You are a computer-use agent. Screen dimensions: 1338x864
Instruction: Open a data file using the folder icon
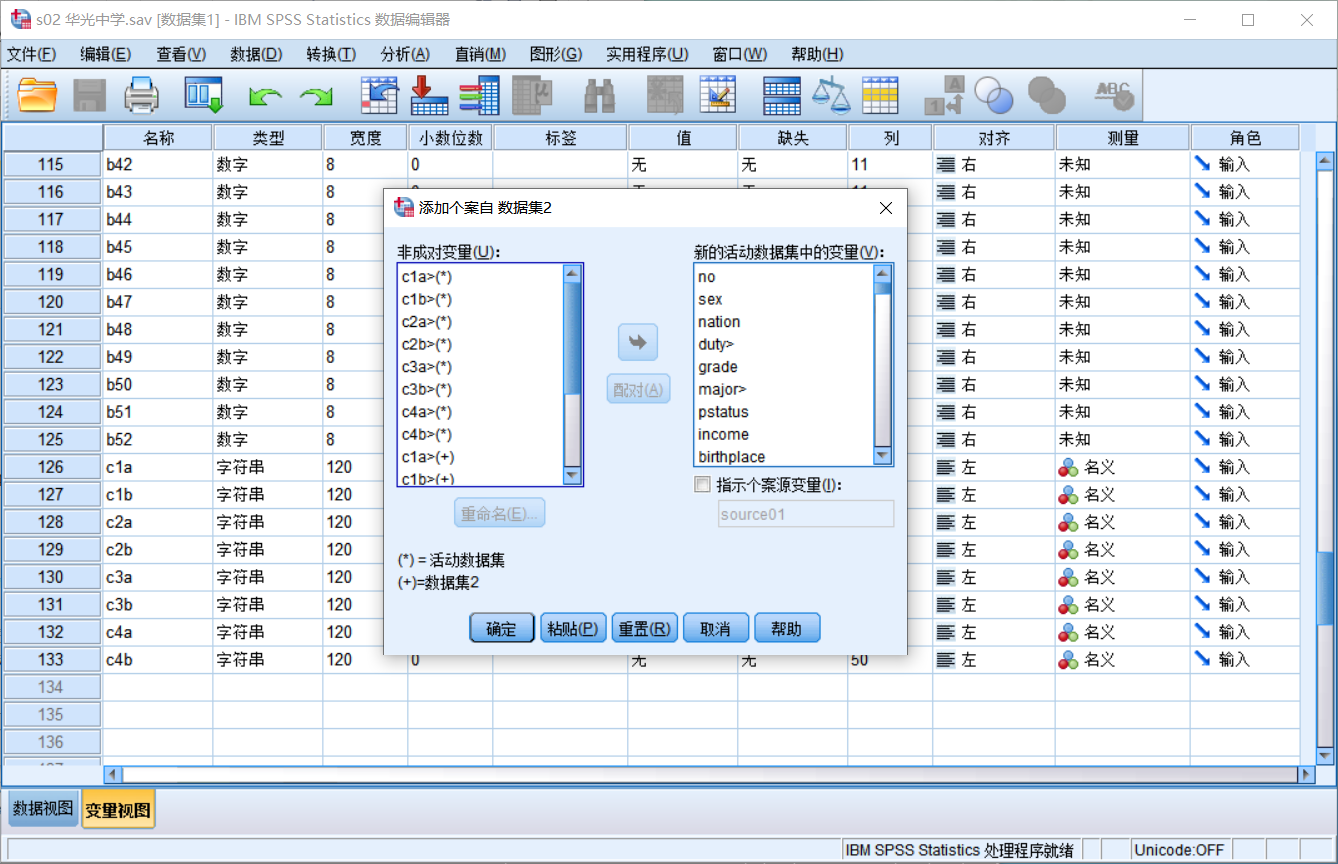point(38,95)
